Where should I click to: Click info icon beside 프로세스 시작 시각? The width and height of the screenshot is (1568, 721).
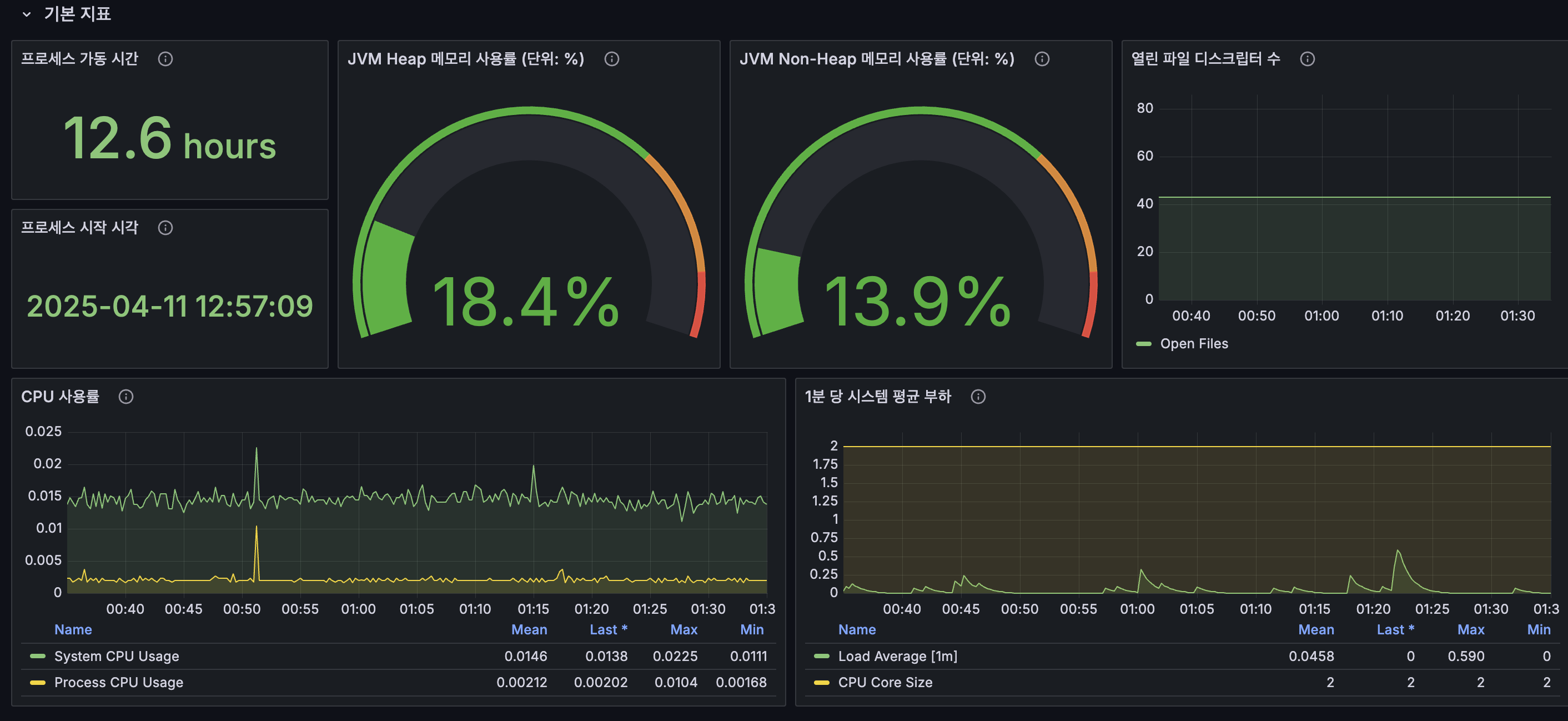point(165,228)
